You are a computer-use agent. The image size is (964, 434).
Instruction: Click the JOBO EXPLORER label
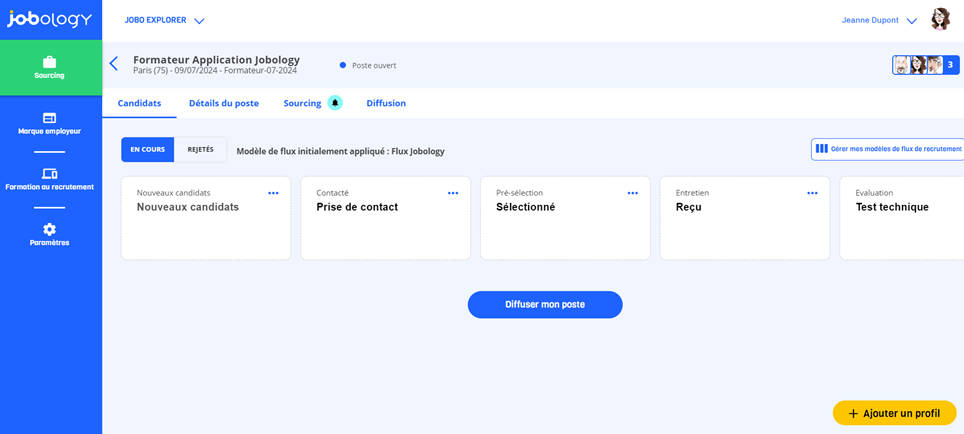click(156, 20)
